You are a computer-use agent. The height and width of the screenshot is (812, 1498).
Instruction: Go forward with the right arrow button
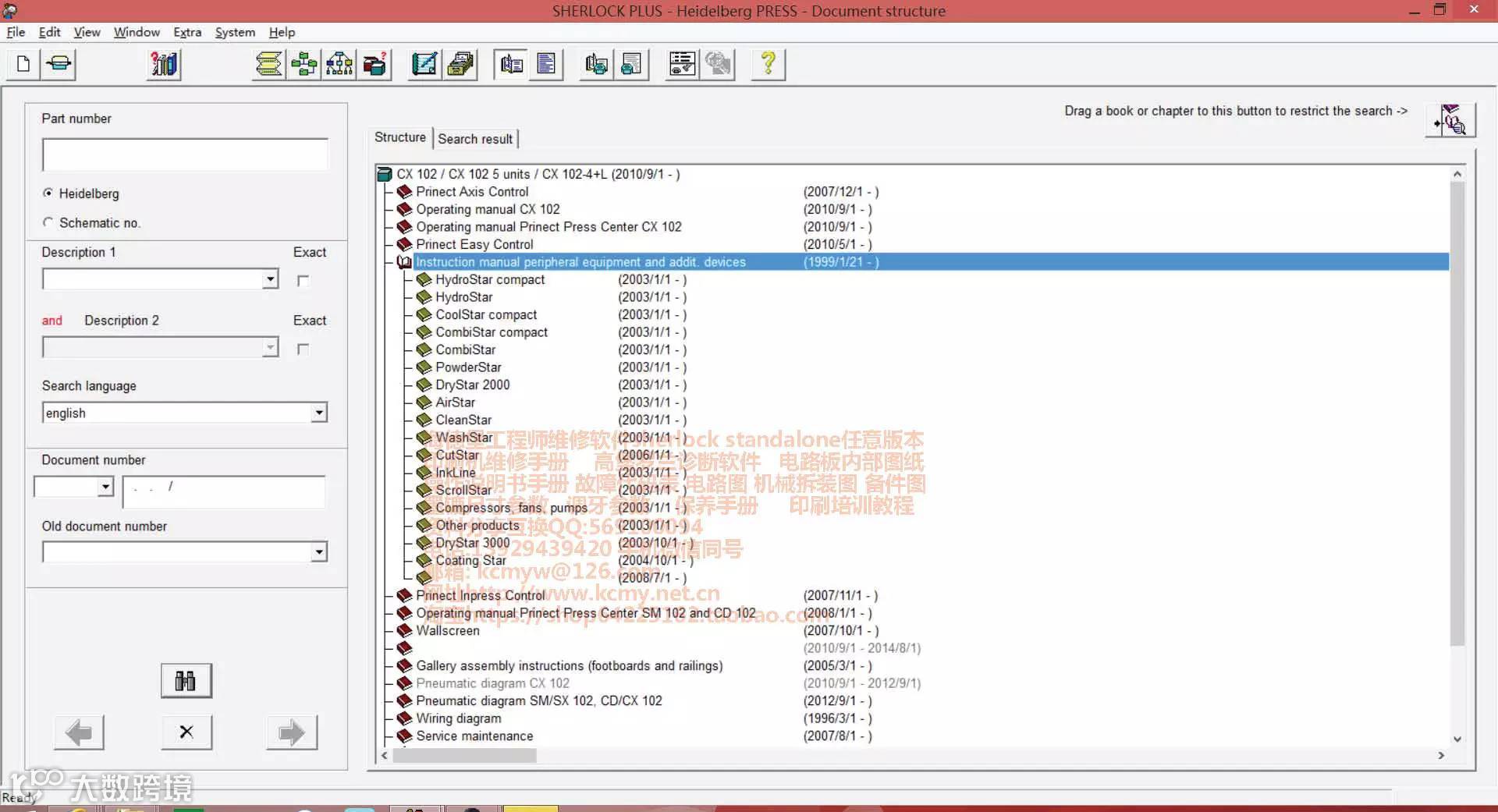click(292, 732)
